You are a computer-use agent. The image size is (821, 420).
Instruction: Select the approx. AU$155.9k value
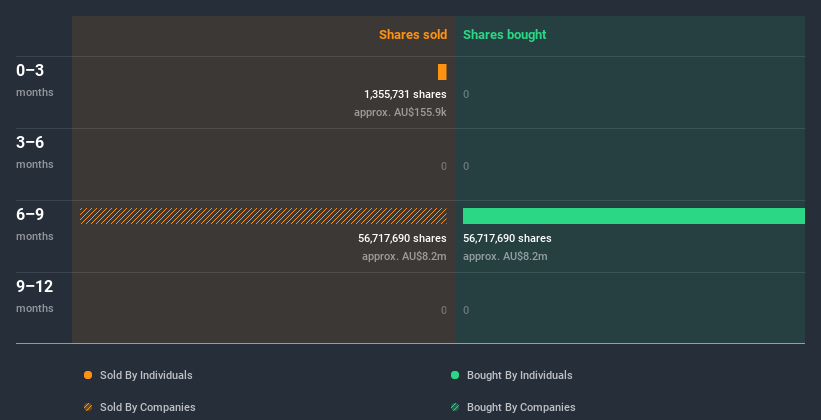(x=400, y=112)
